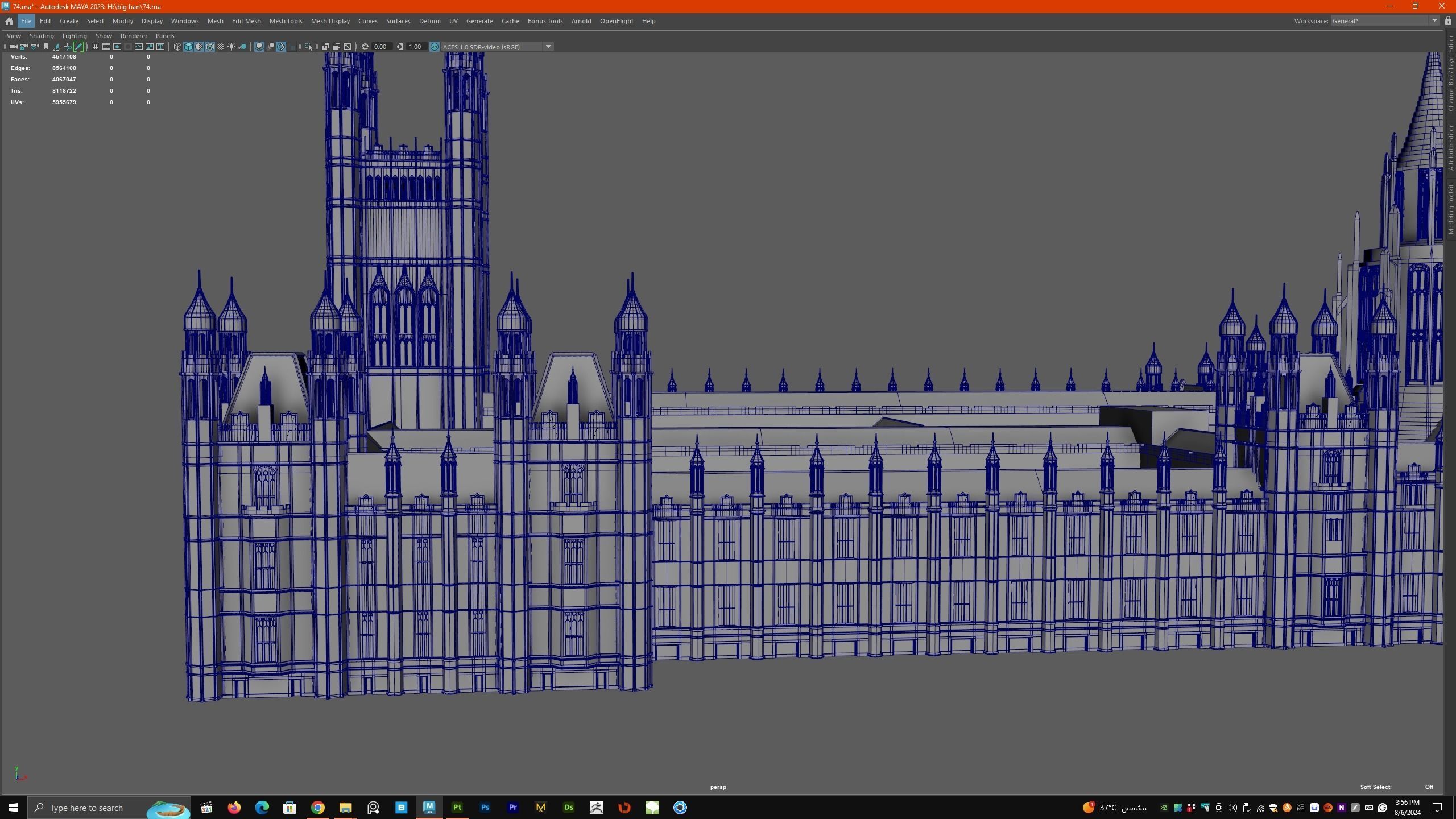This screenshot has width=1456, height=819.
Task: Click the Windows Start button
Action: tap(14, 808)
